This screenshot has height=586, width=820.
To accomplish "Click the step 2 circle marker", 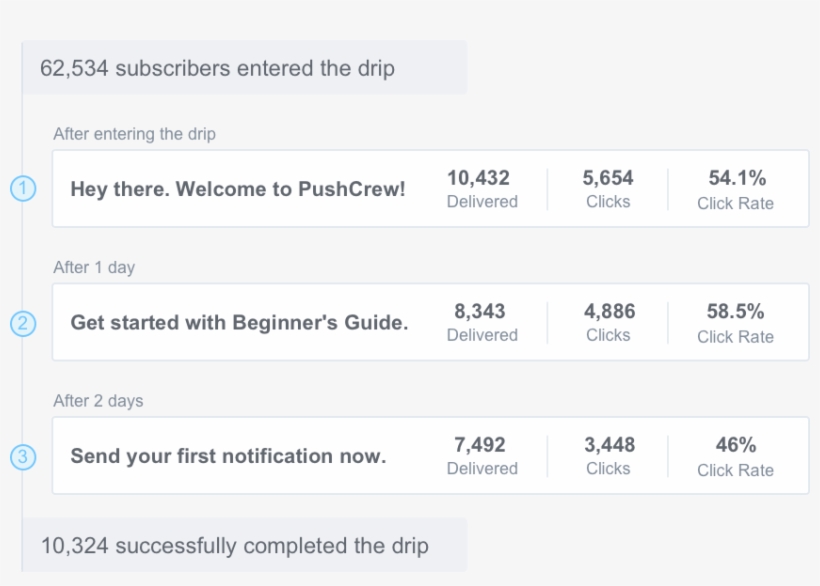I will [x=23, y=323].
